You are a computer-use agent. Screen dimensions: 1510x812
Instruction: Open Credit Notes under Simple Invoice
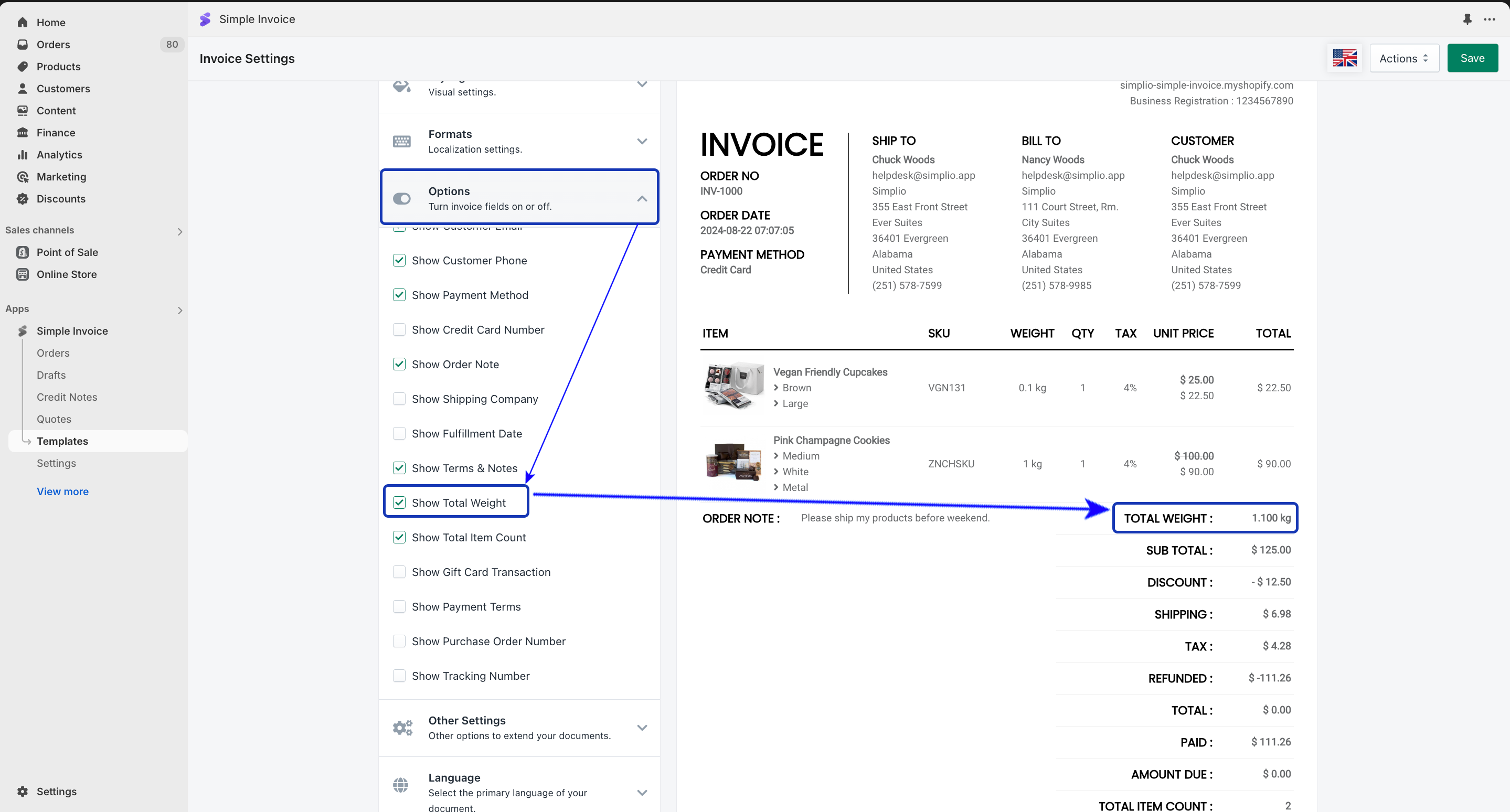(x=67, y=397)
